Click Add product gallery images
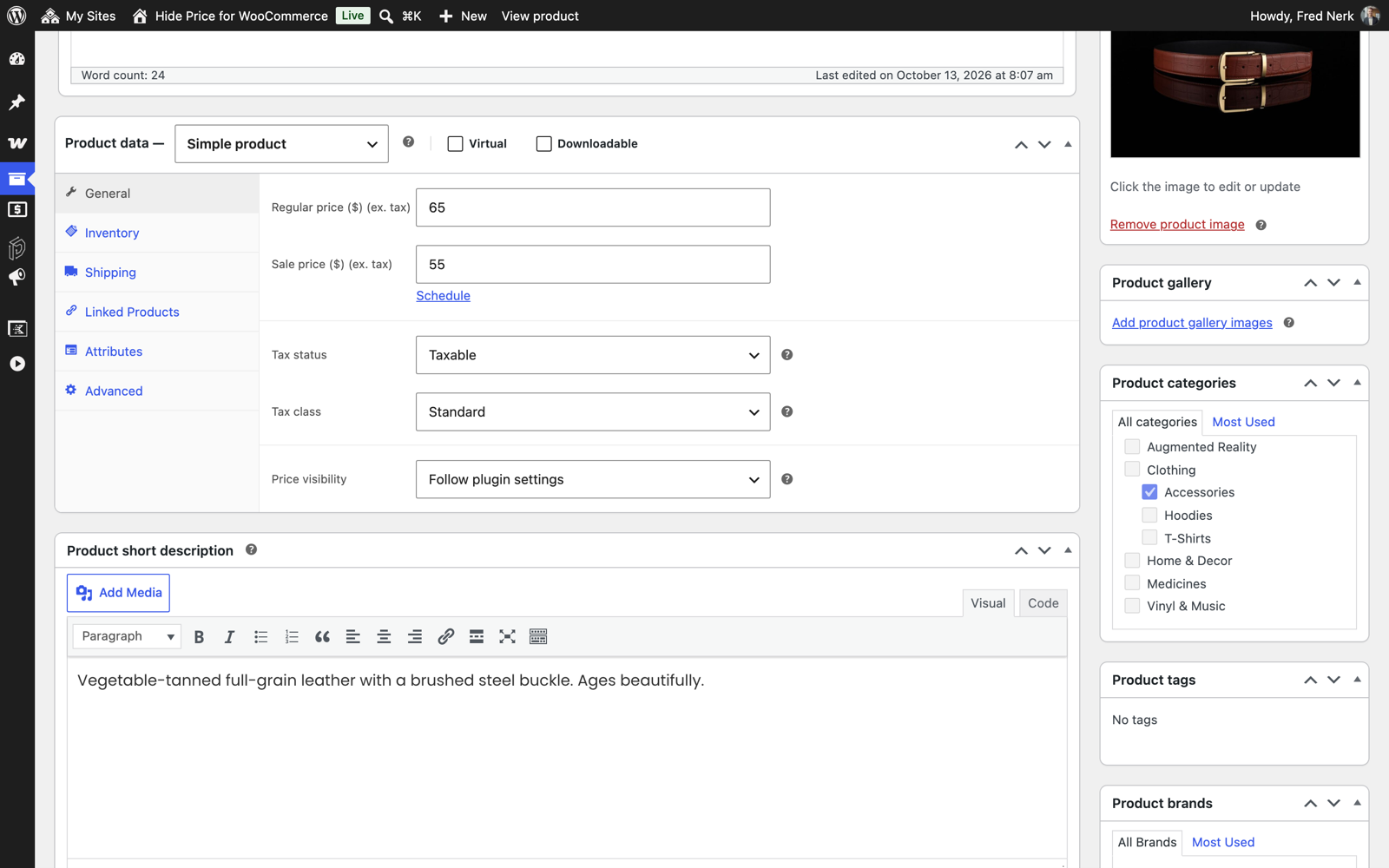The height and width of the screenshot is (868, 1389). tap(1192, 323)
